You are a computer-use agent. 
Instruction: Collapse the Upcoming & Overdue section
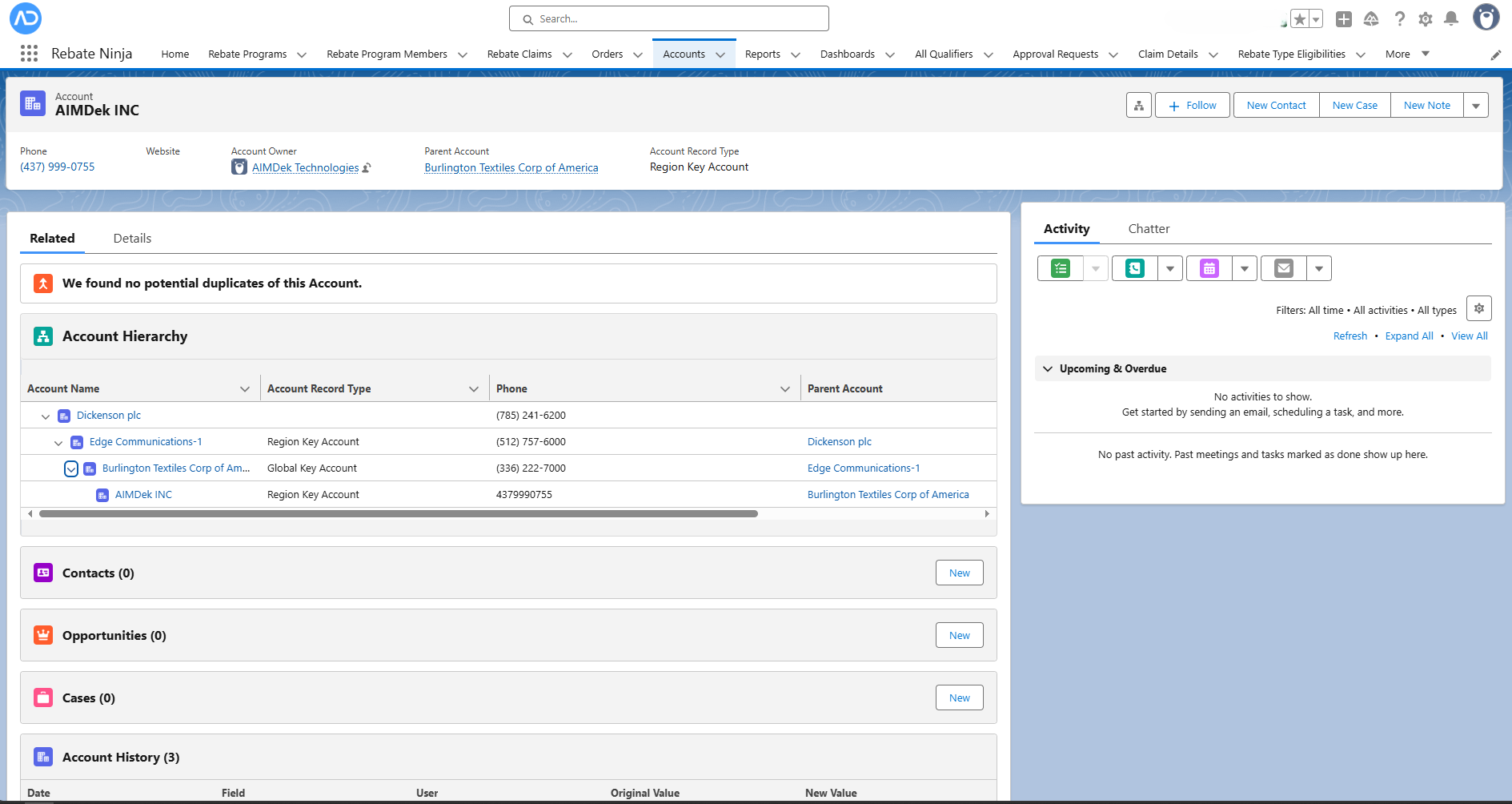[1048, 369]
